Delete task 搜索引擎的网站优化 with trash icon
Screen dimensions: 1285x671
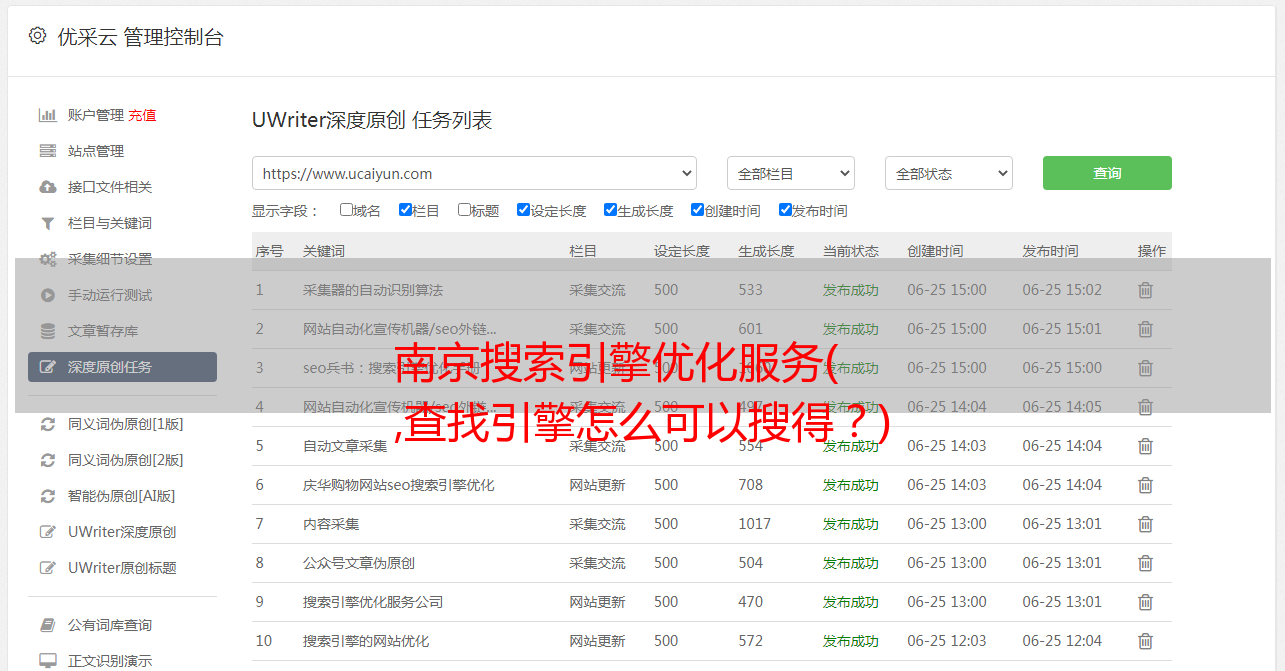1146,641
